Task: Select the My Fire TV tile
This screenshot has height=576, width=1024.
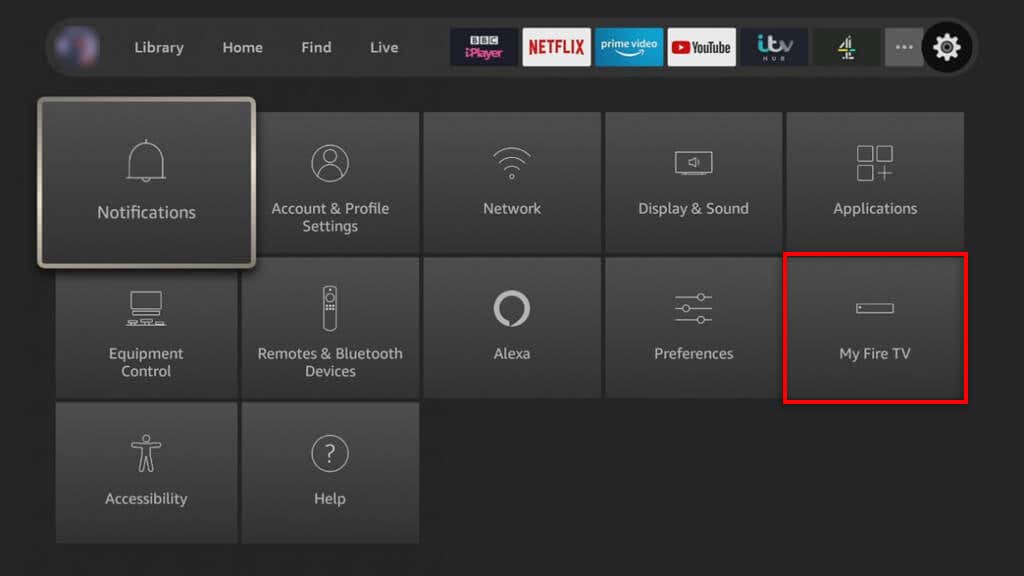Action: (x=875, y=328)
